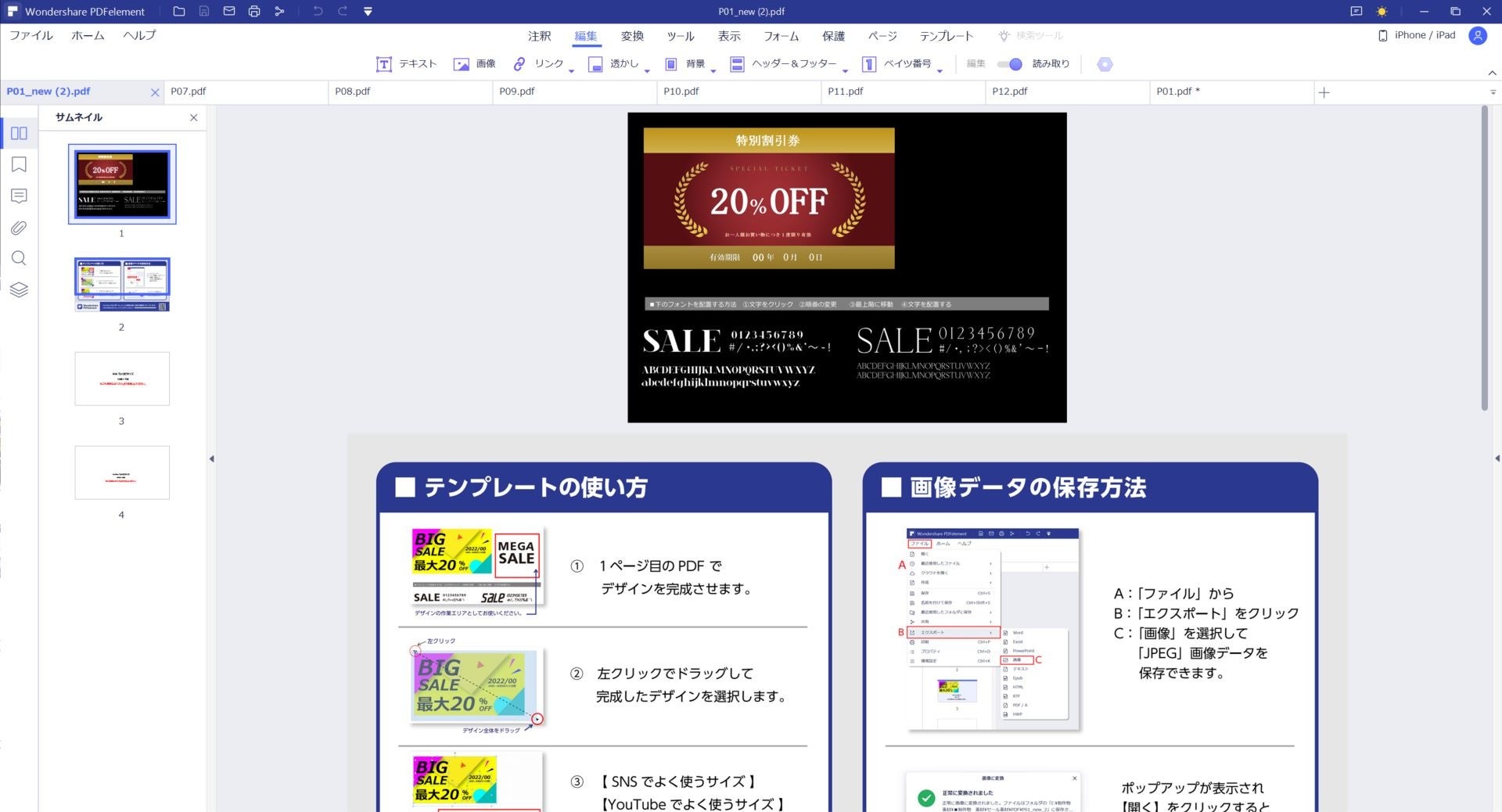1502x812 pixels.
Task: Open the quick access toolbar dropdown arrow
Action: click(x=368, y=12)
